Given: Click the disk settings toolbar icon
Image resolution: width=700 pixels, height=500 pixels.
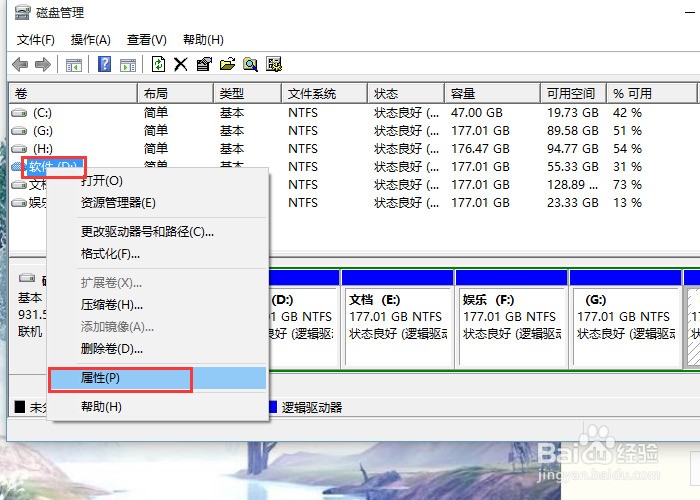Looking at the screenshot, I should pos(274,64).
